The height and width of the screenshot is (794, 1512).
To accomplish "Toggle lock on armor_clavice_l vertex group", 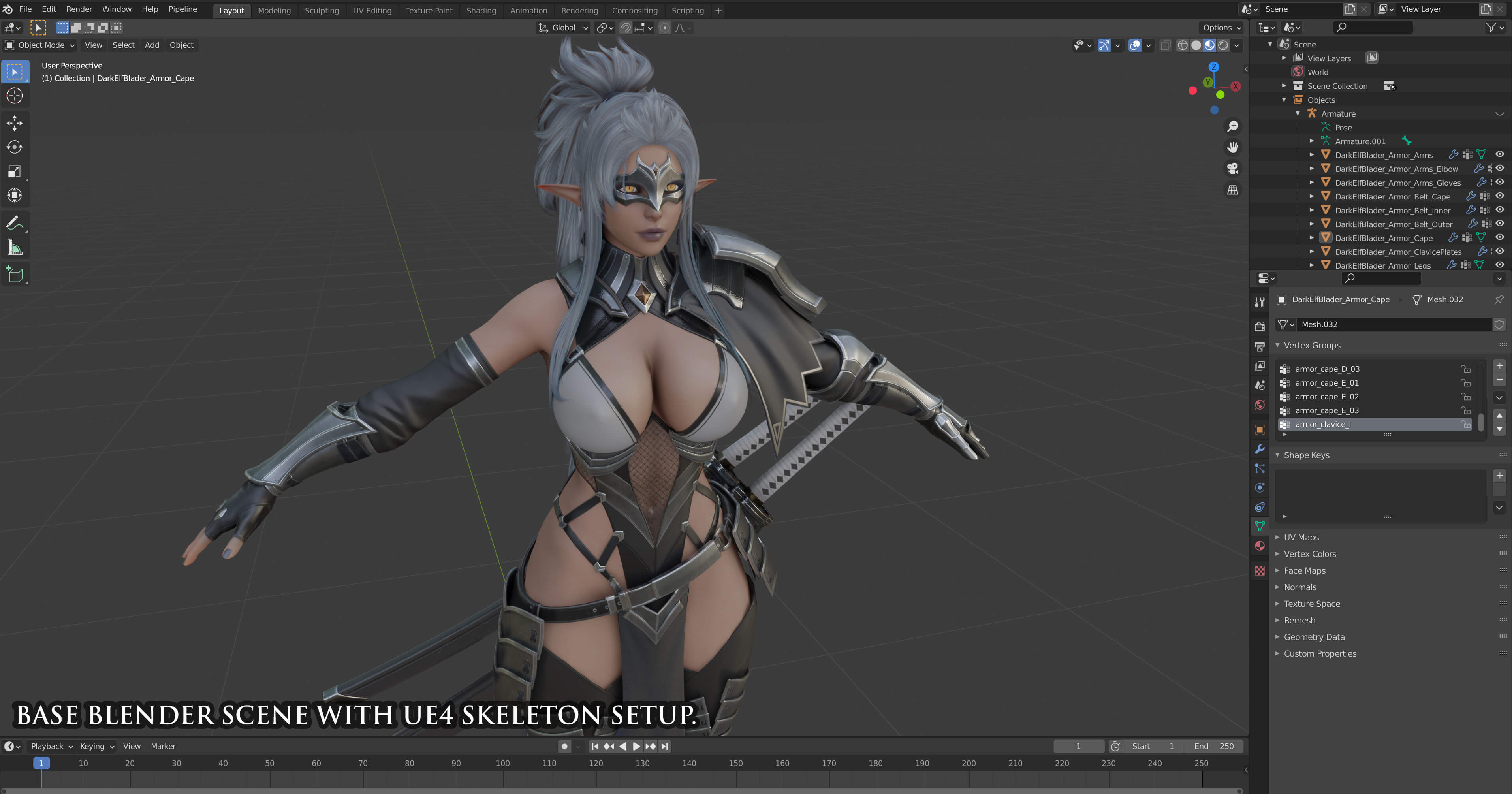I will pyautogui.click(x=1466, y=424).
